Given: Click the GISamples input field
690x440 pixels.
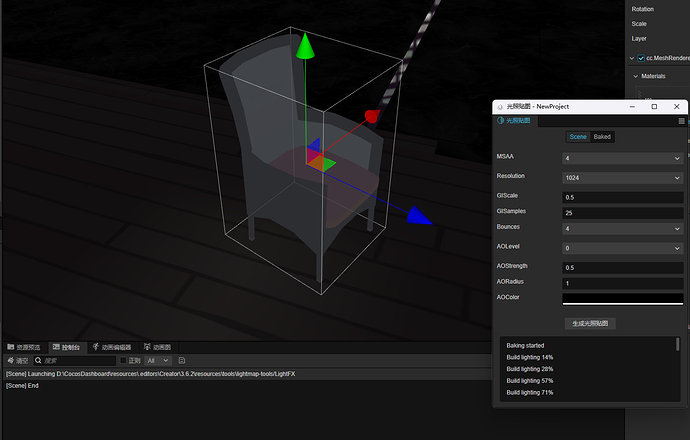Looking at the screenshot, I should pos(623,213).
